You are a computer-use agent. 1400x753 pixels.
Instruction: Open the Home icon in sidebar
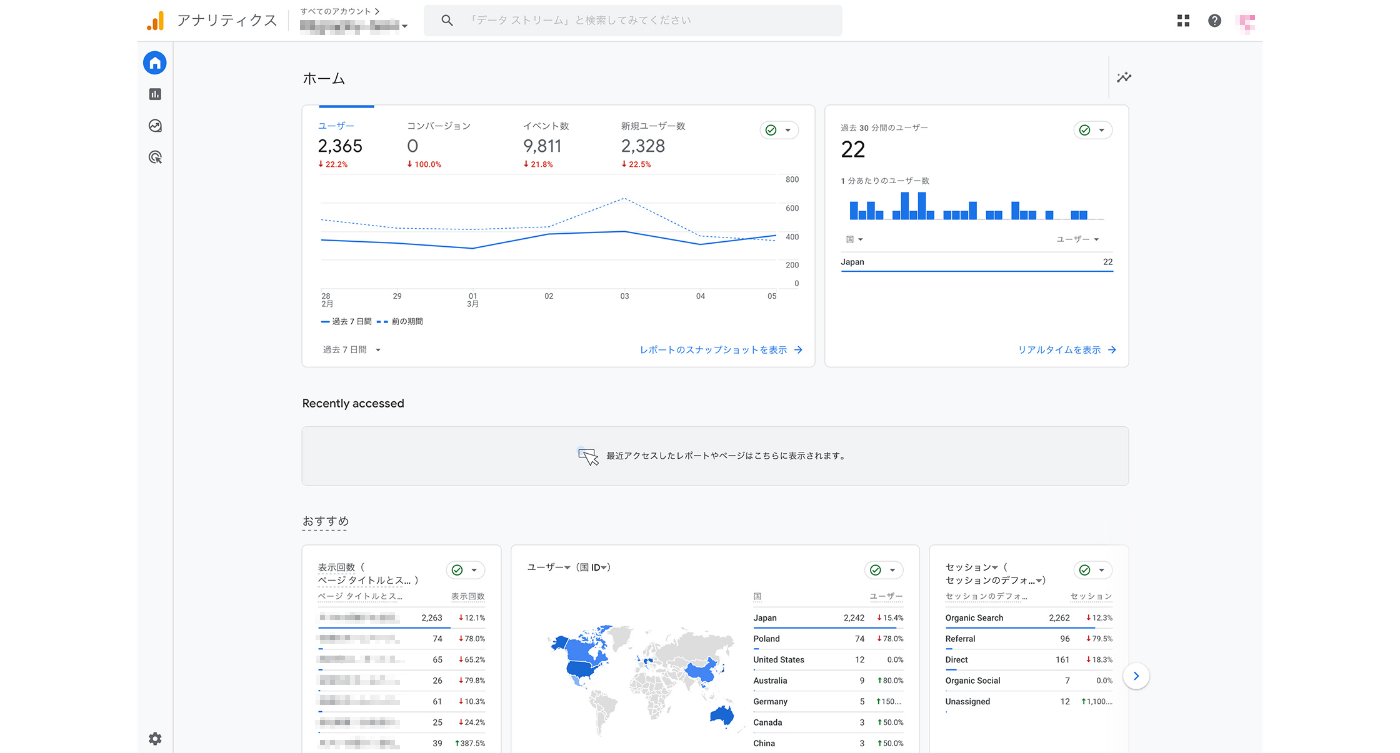(x=154, y=63)
